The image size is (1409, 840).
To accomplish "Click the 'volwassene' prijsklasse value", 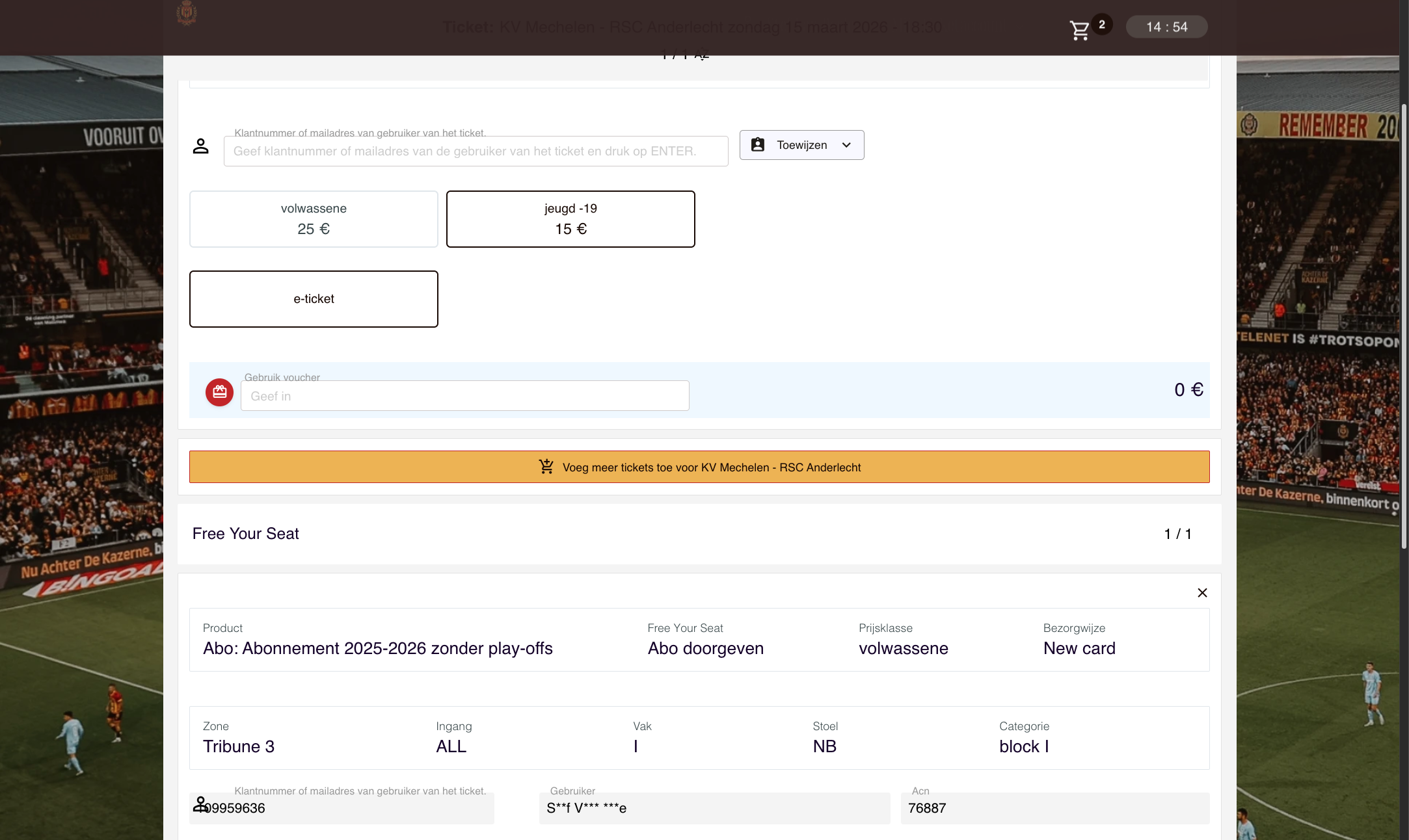I will click(904, 648).
